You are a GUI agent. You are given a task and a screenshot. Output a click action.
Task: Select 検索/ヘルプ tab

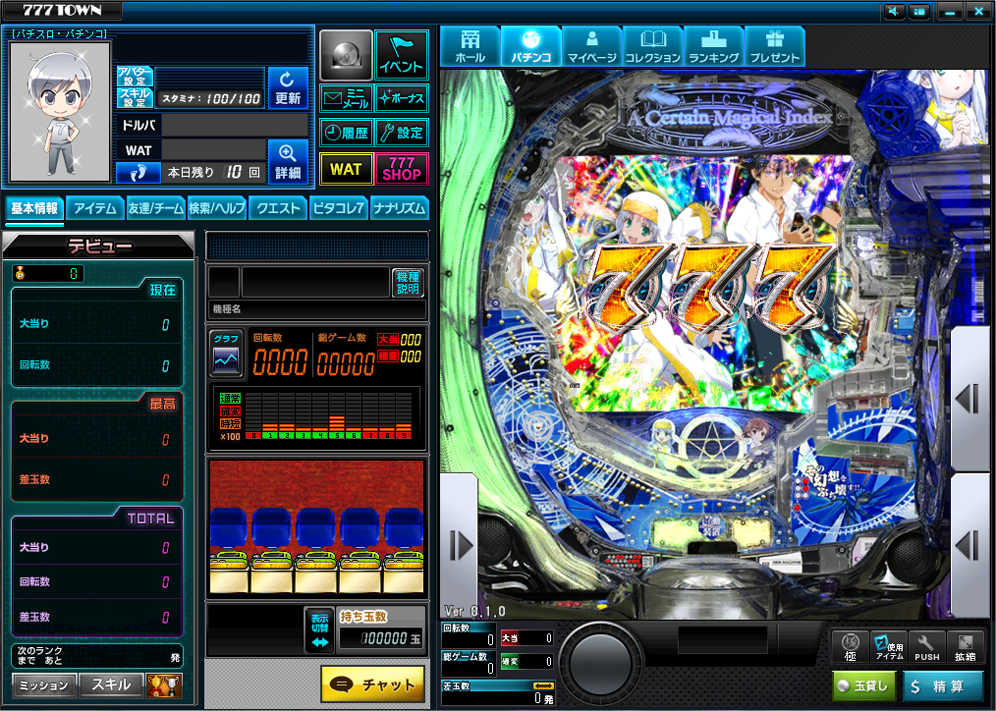point(217,208)
